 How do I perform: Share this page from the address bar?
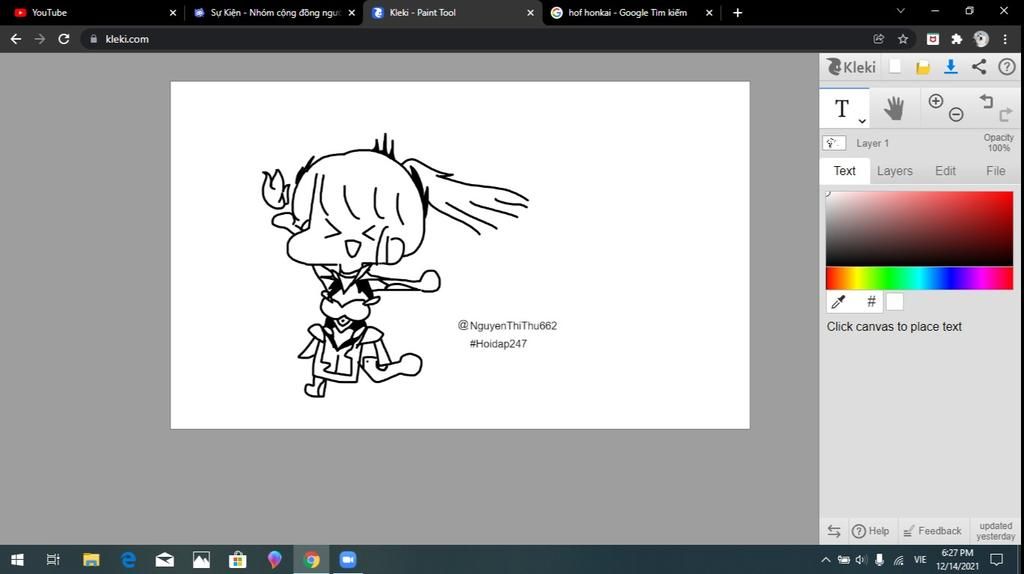[x=878, y=39]
